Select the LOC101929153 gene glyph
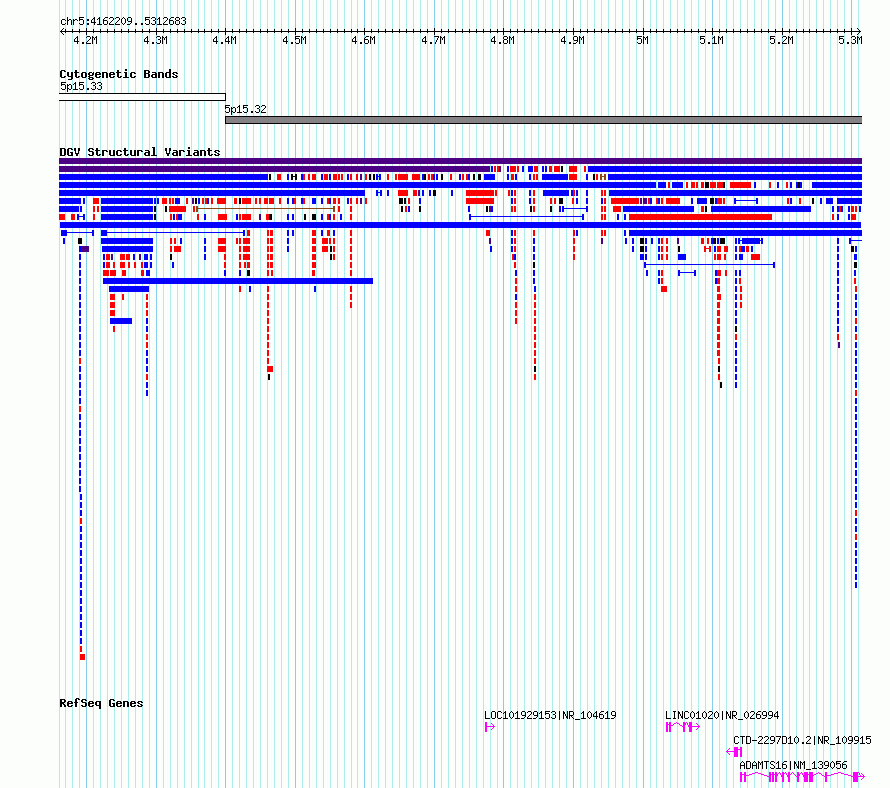Screen dimensions: 890x788 point(490,727)
